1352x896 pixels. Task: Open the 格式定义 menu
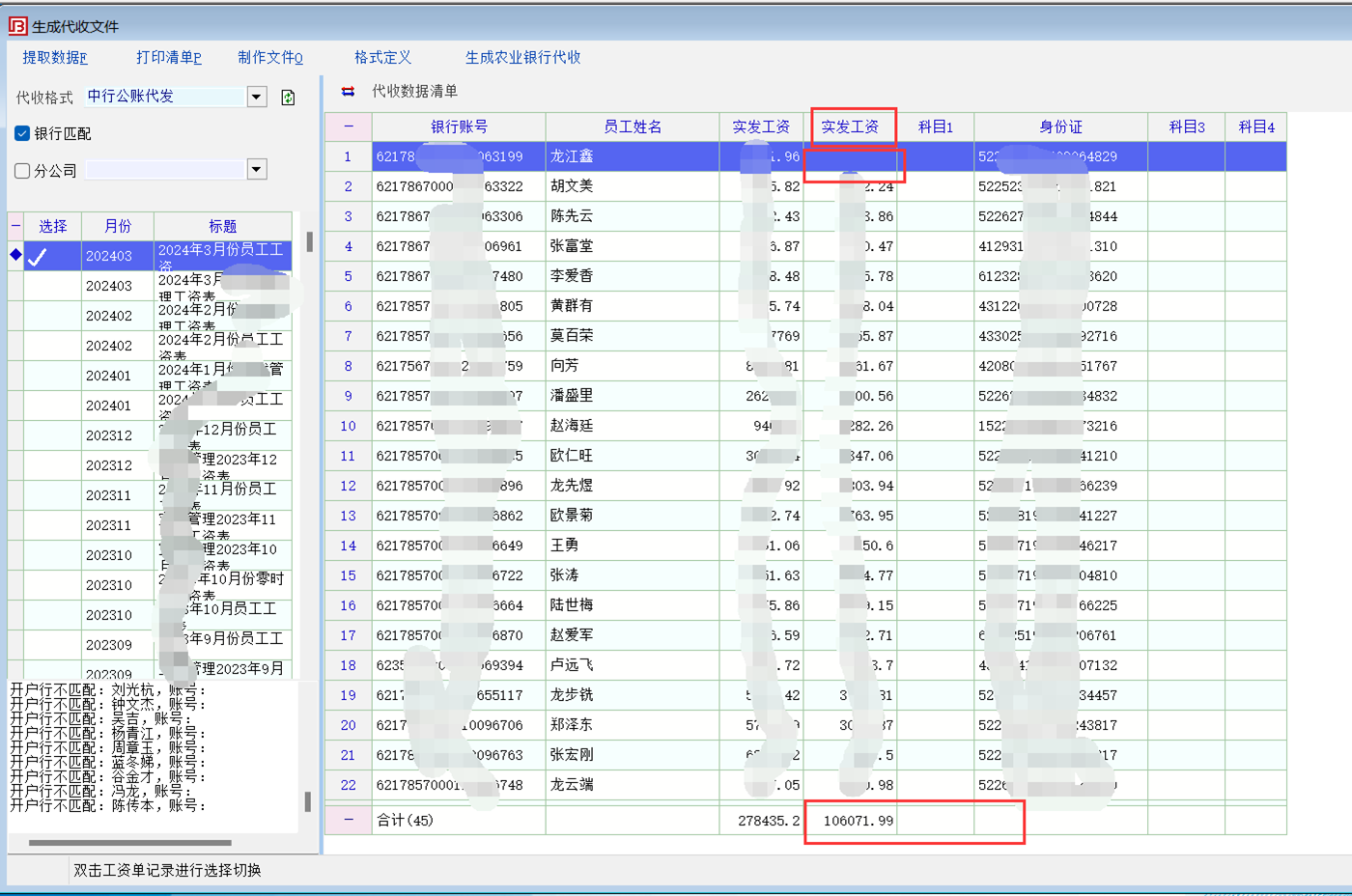(382, 58)
